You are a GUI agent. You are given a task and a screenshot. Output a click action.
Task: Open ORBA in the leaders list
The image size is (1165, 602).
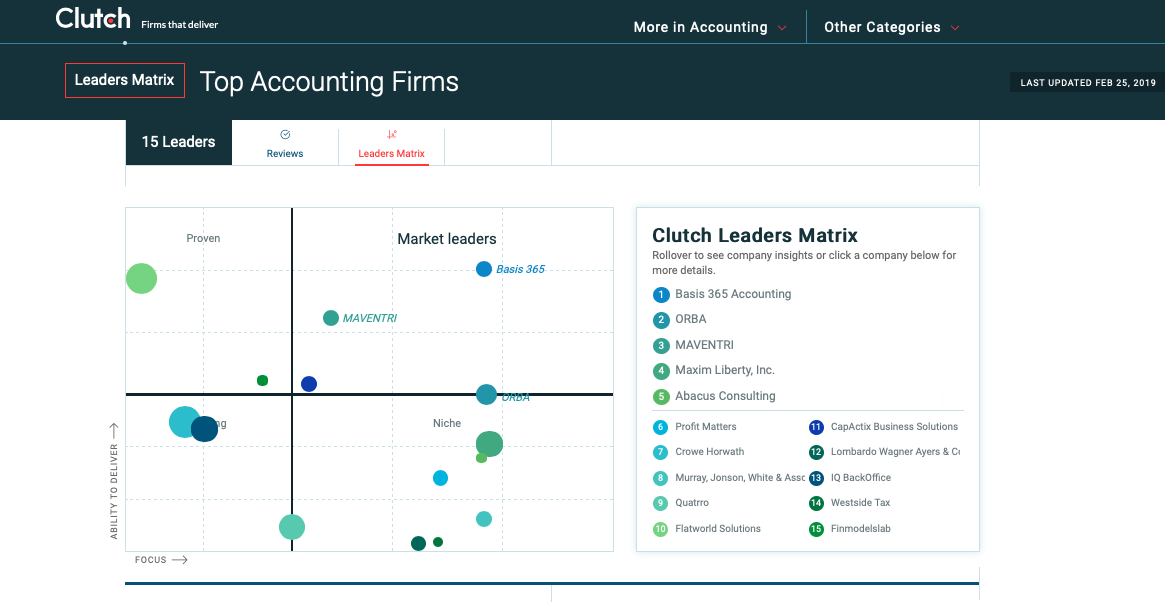tap(690, 320)
